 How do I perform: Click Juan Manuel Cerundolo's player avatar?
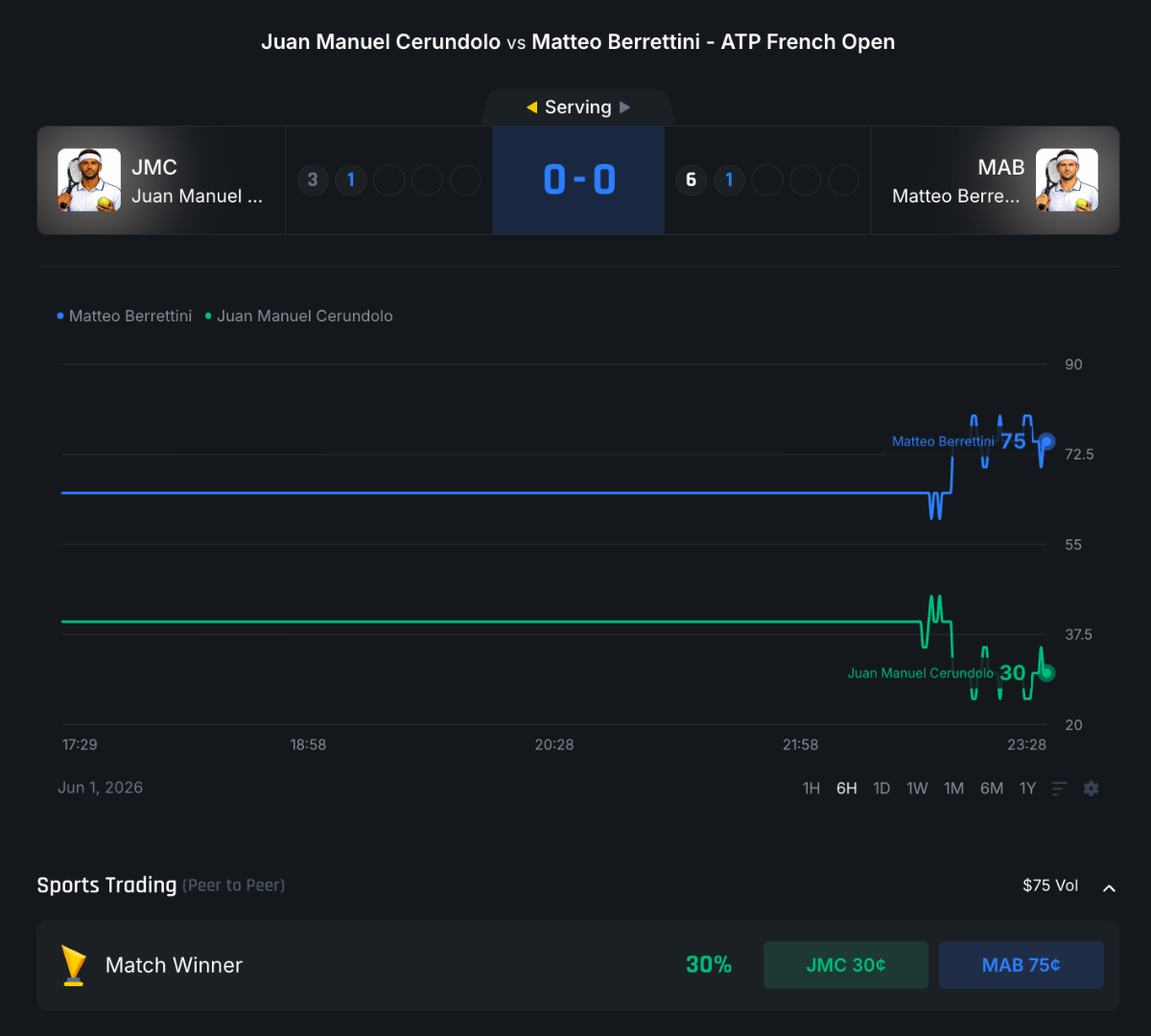click(x=89, y=180)
